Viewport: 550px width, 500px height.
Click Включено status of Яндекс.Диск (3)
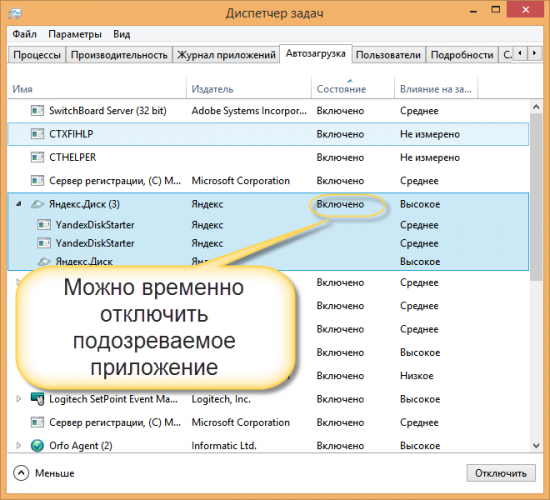click(340, 204)
